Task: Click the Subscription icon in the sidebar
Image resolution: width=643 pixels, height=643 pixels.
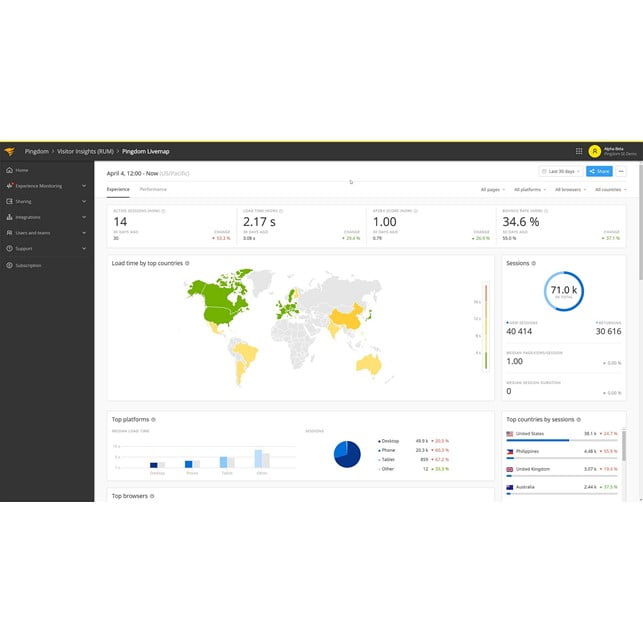Action: [x=9, y=265]
